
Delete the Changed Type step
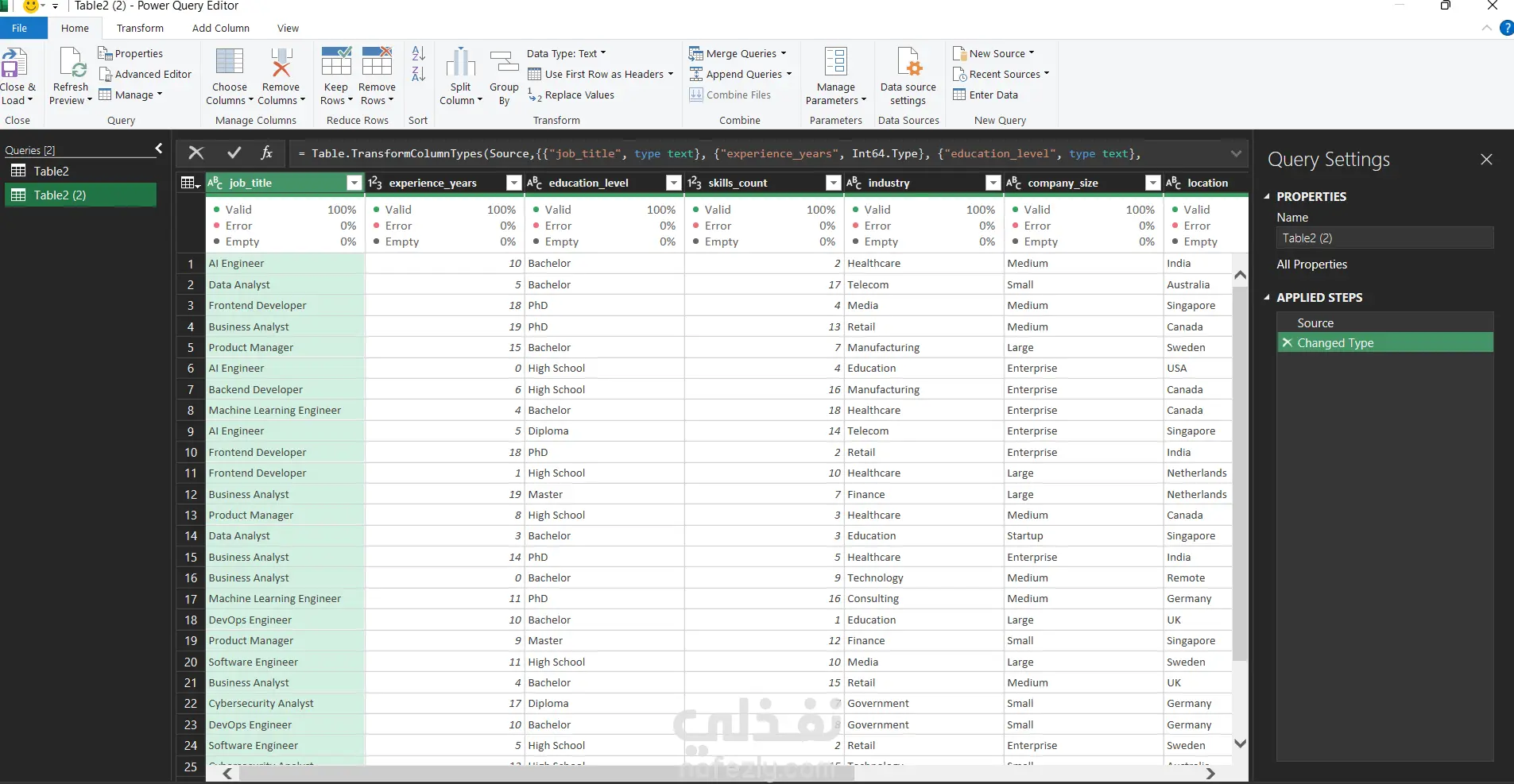pyautogui.click(x=1287, y=342)
